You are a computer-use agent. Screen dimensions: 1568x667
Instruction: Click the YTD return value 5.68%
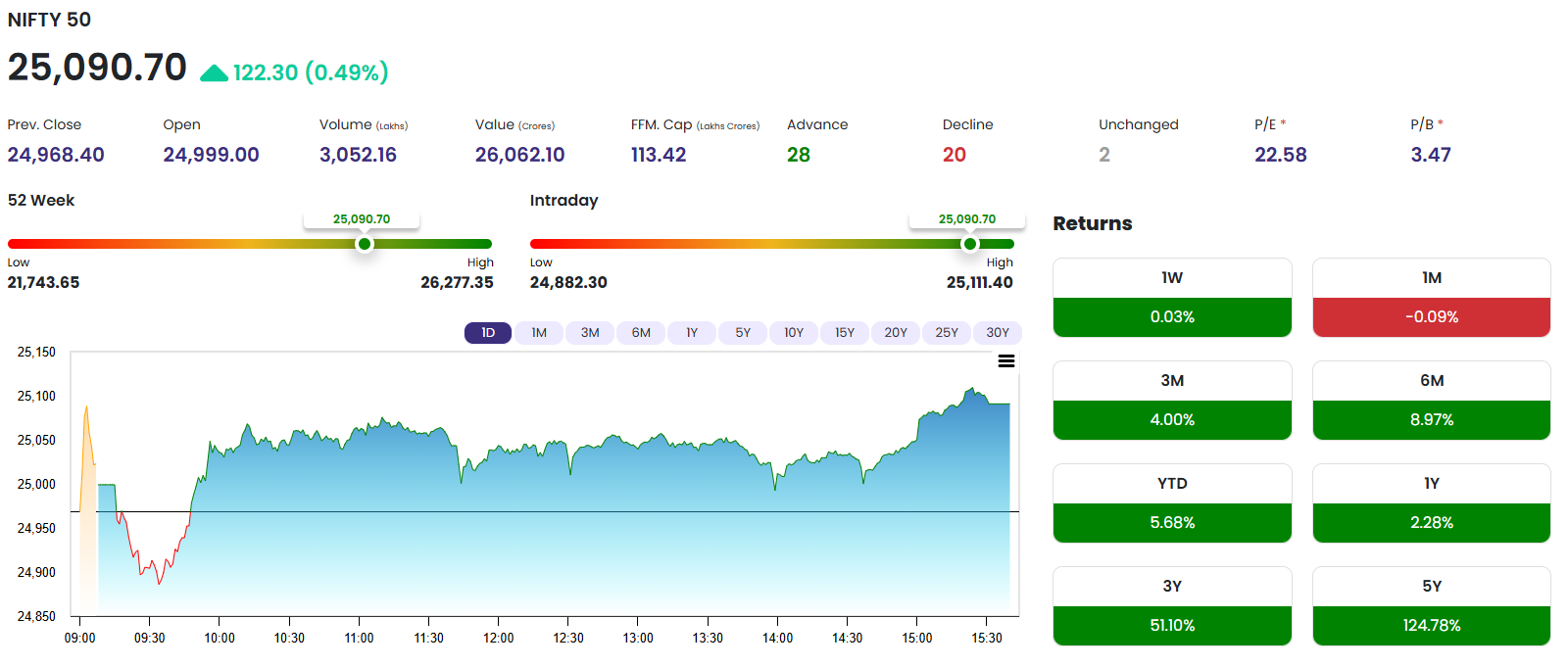[1172, 523]
